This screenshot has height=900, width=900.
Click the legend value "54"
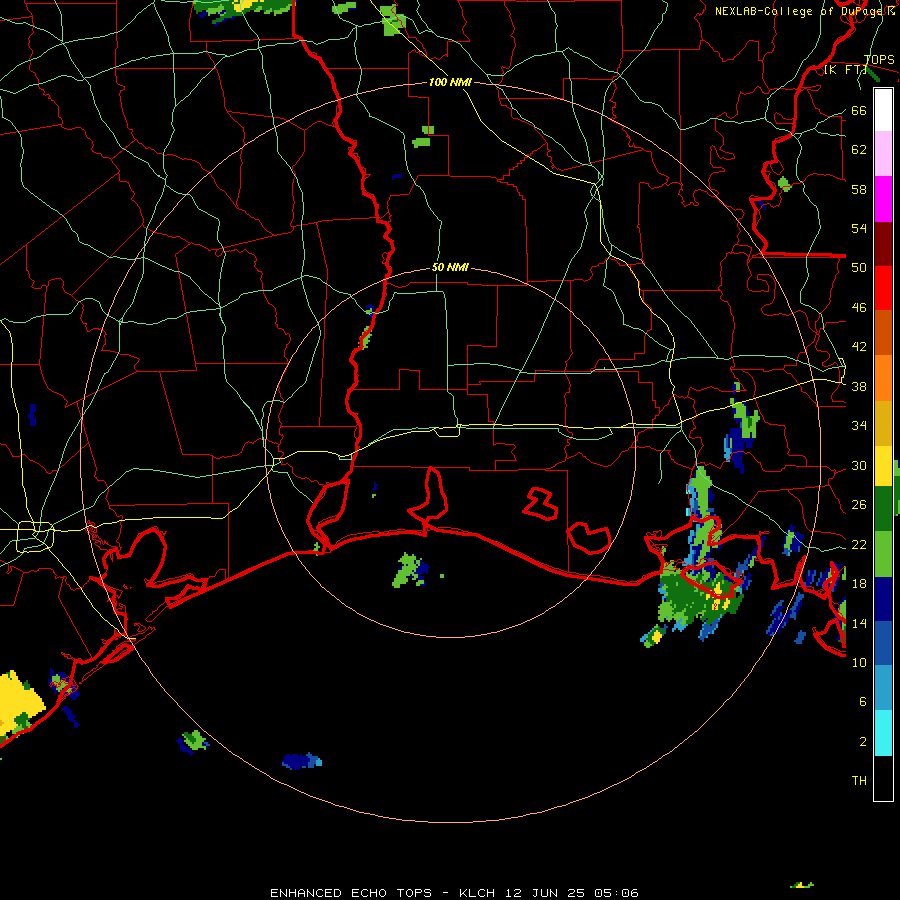click(859, 228)
